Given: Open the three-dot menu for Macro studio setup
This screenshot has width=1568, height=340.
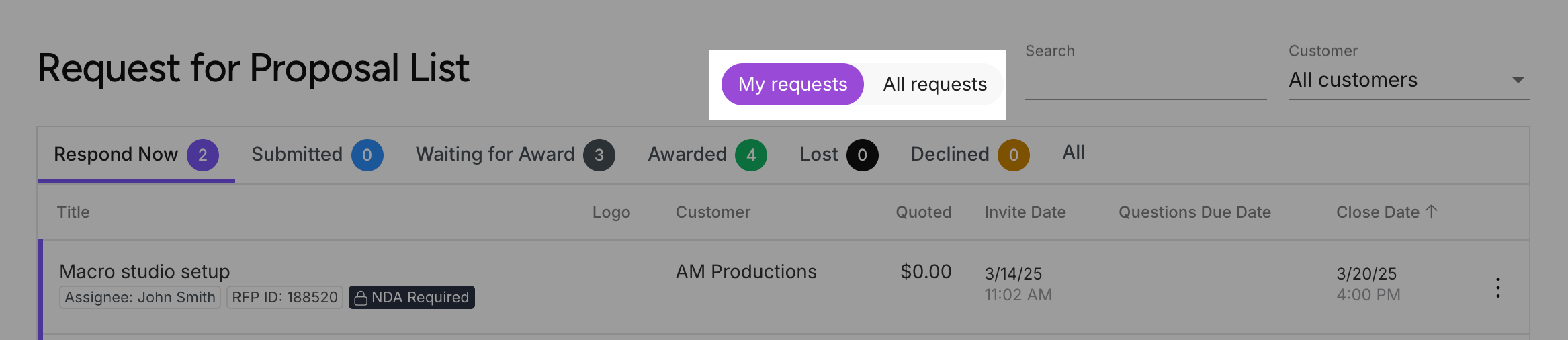Looking at the screenshot, I should (x=1497, y=288).
